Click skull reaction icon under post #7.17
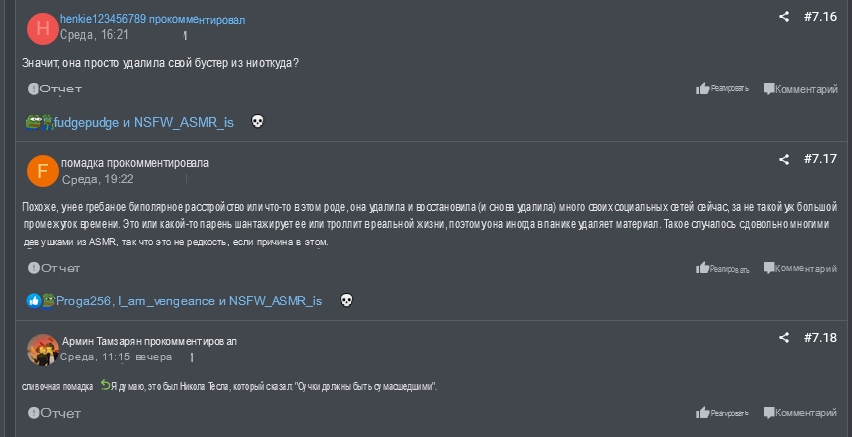This screenshot has height=437, width=852. 346,300
